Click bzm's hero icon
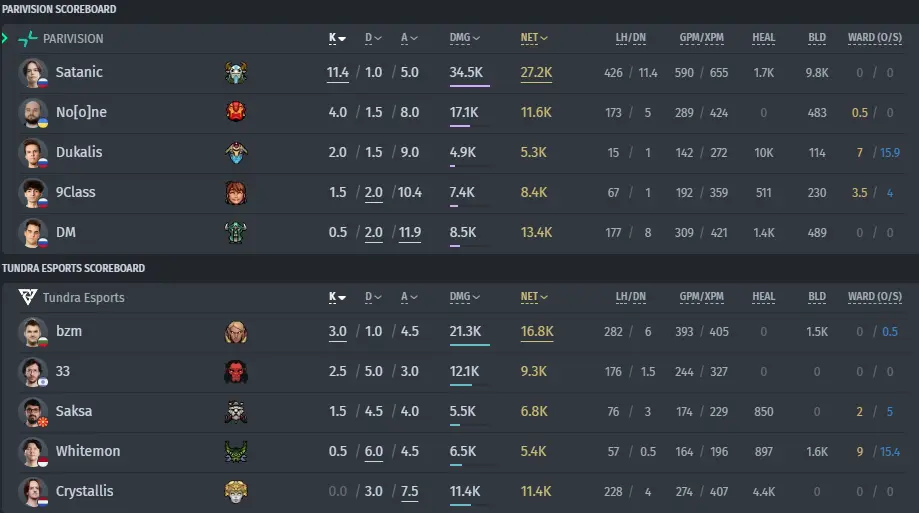This screenshot has height=513, width=919. pos(236,332)
